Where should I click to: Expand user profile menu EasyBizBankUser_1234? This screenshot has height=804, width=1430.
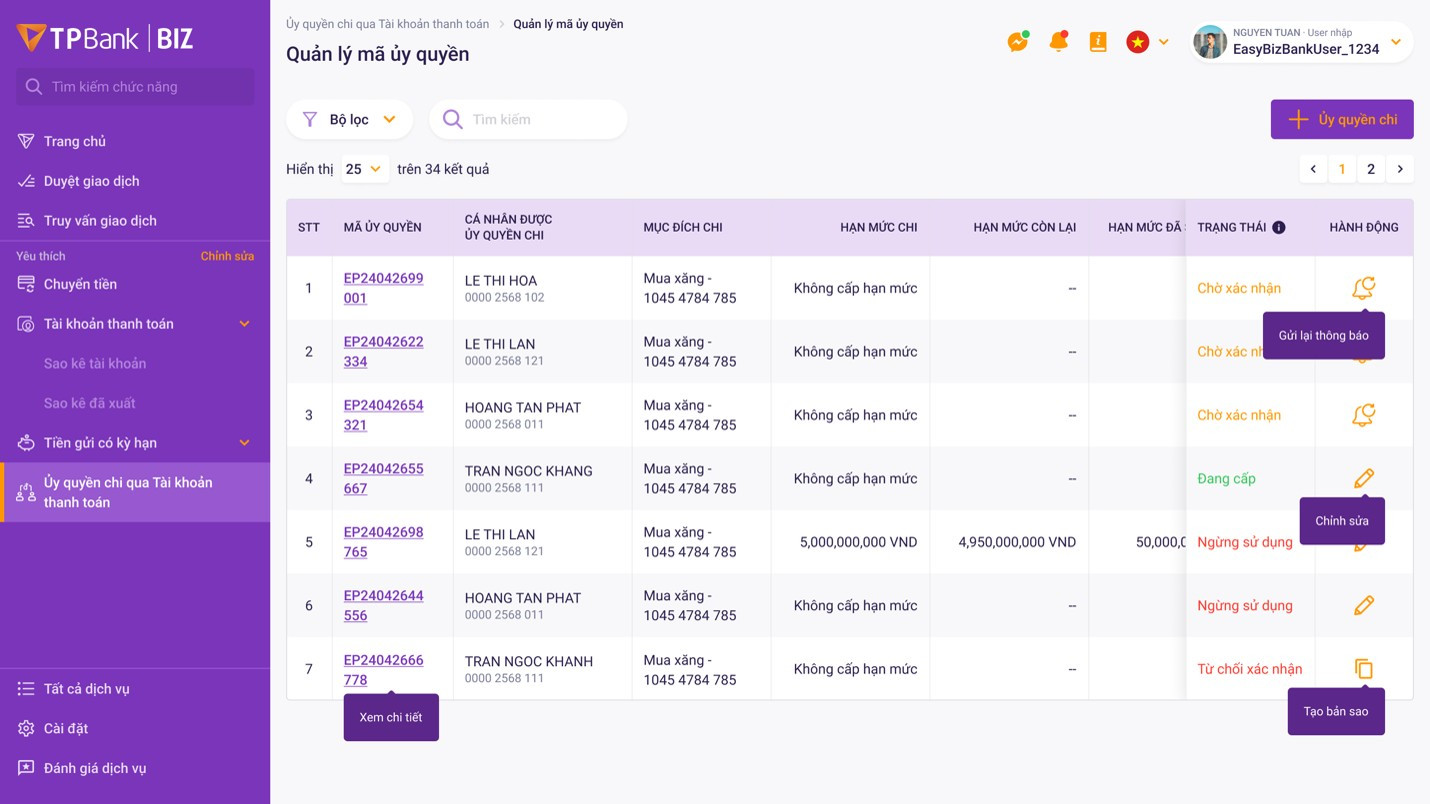pyautogui.click(x=1302, y=42)
